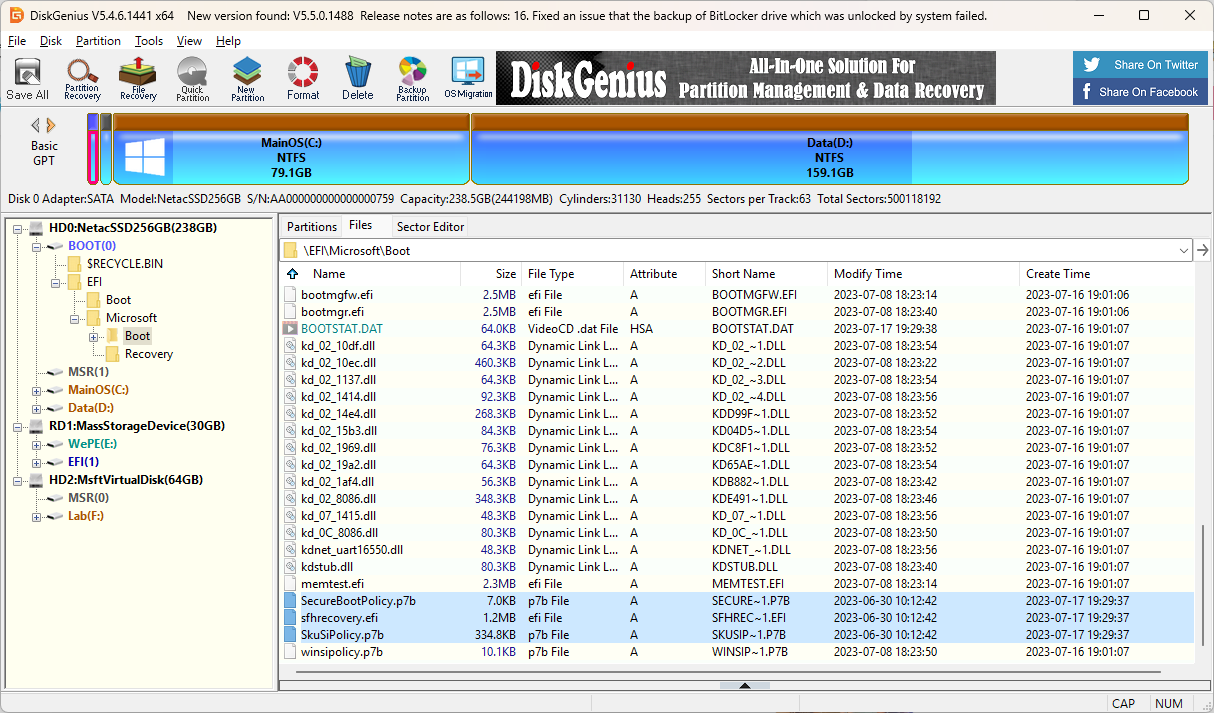Click the HD2 MsftVirtualDisk disk icon

pos(37,480)
